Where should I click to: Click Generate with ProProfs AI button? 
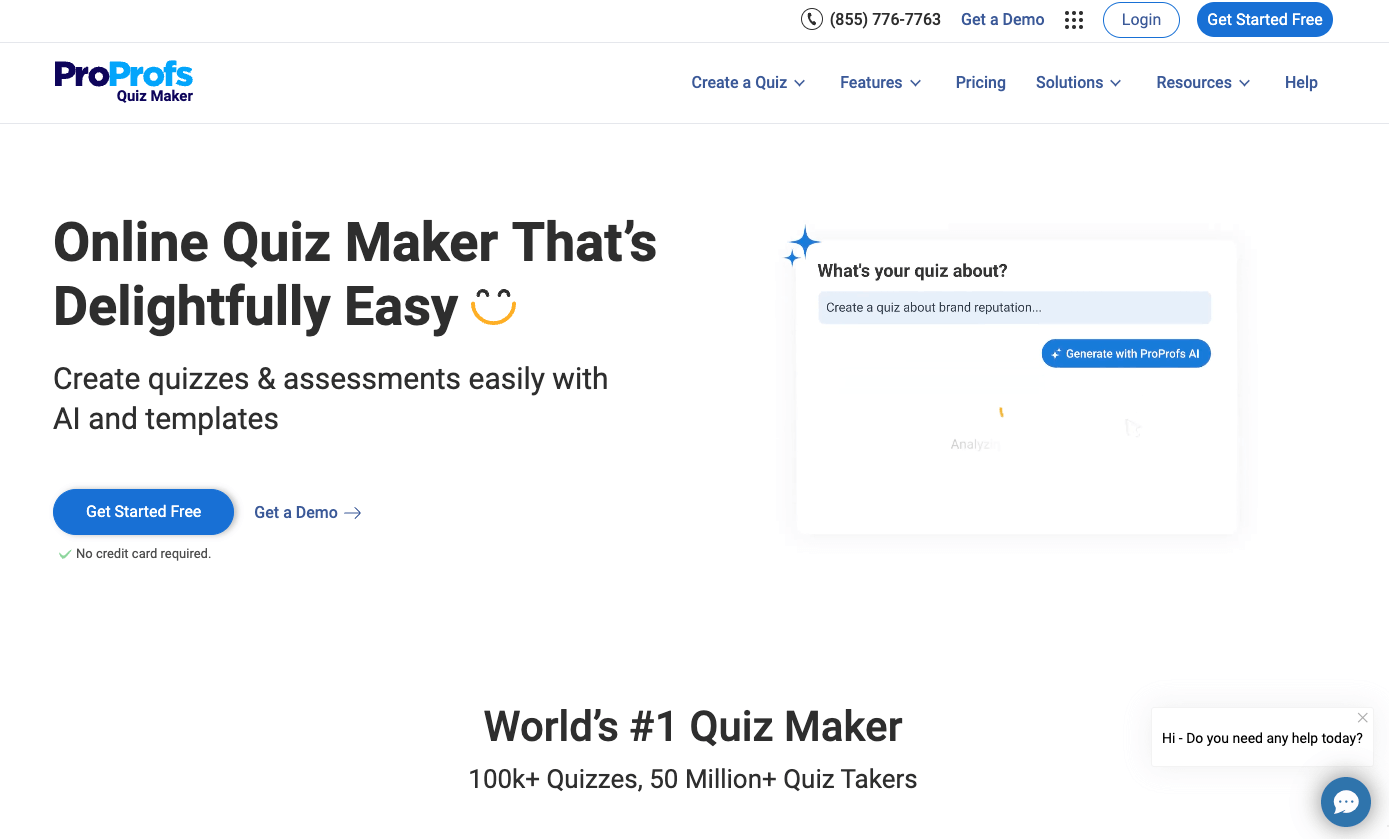[1126, 354]
